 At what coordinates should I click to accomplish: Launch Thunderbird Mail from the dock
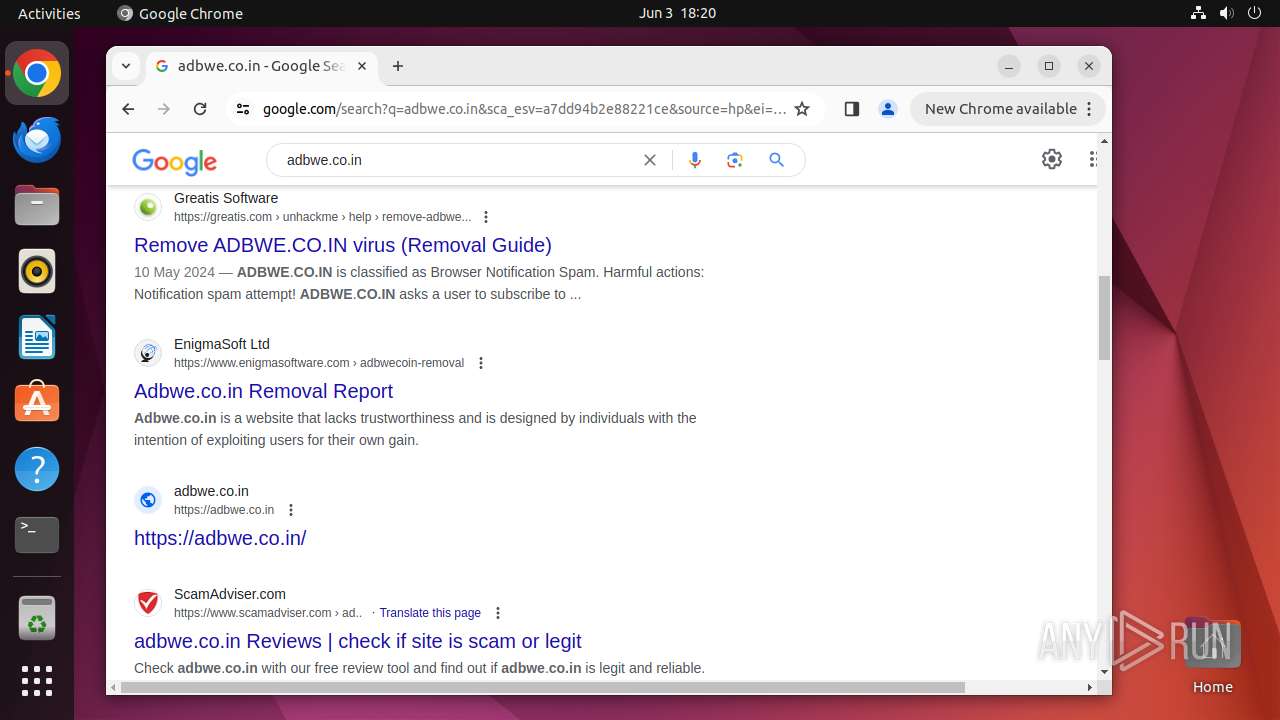[37, 139]
